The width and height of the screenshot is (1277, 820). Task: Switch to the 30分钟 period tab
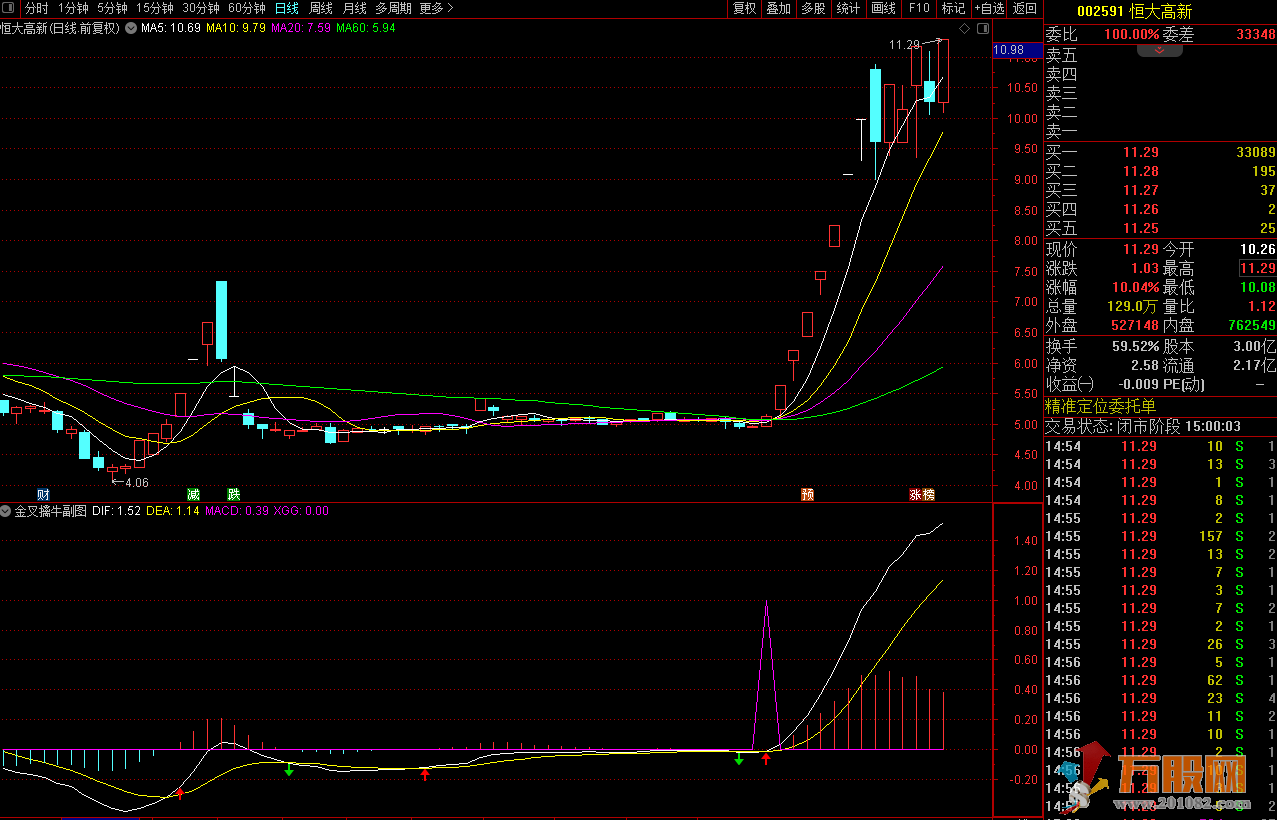point(200,8)
